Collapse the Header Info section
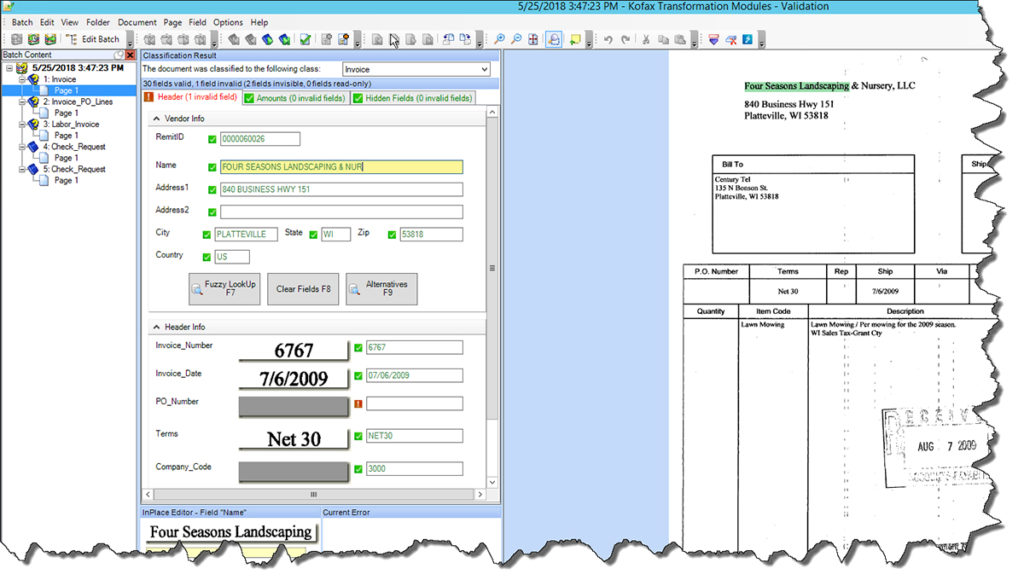This screenshot has width=1024, height=586. (x=158, y=325)
